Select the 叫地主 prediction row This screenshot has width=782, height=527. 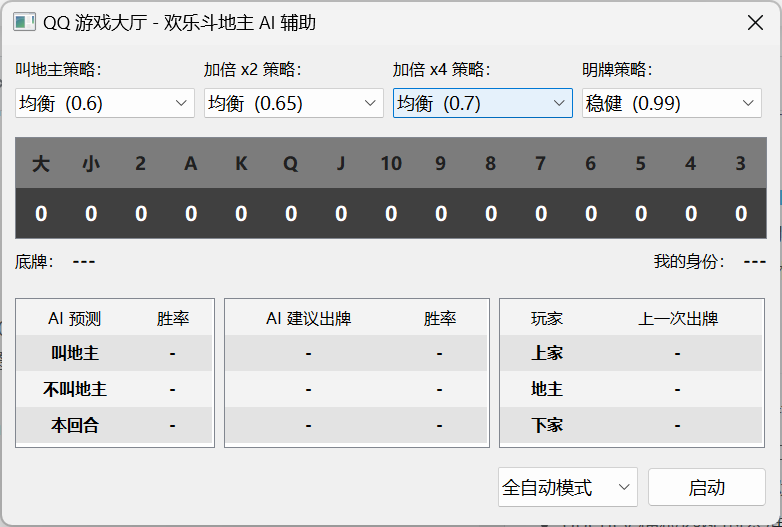click(x=114, y=353)
